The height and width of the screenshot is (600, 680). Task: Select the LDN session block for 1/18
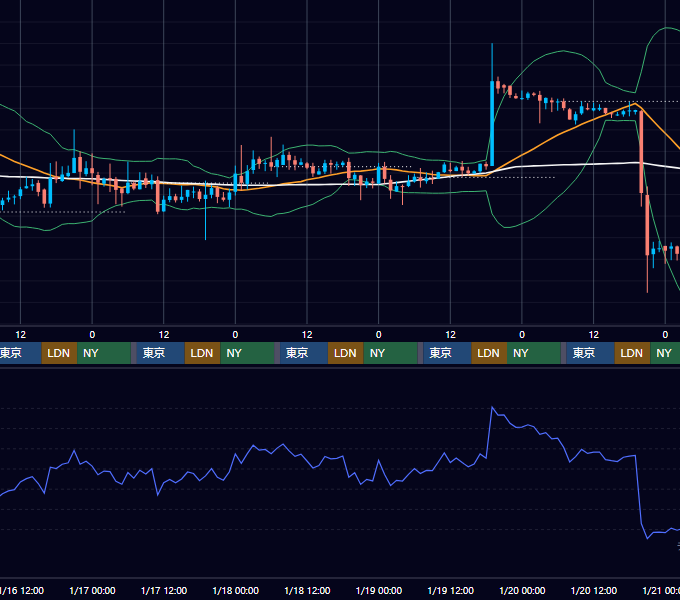[346, 353]
